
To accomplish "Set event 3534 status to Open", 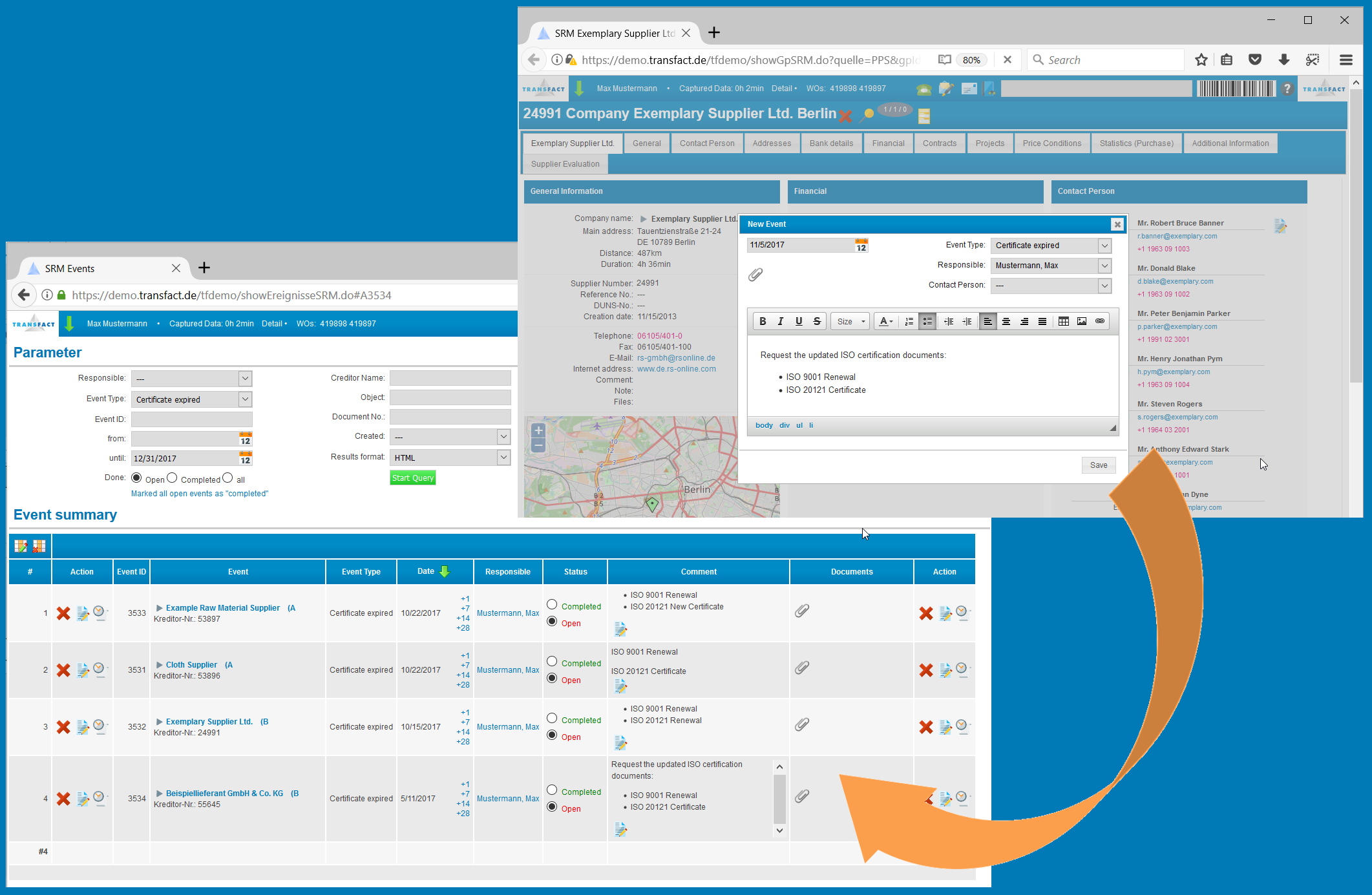I will (552, 806).
